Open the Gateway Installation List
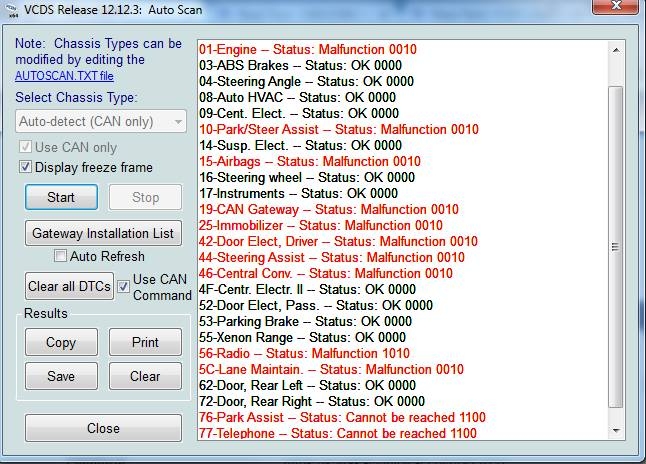Image resolution: width=646 pixels, height=464 pixels. [103, 233]
